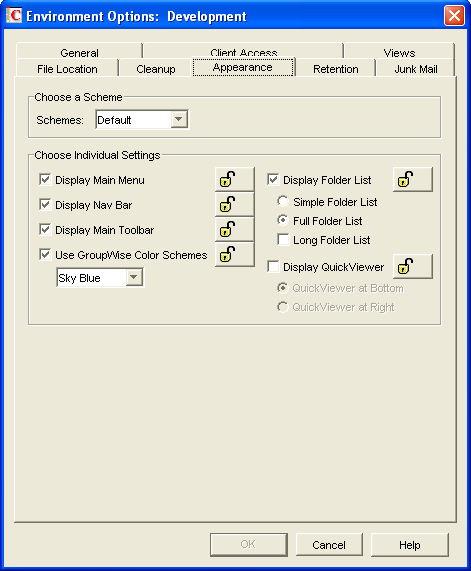Image resolution: width=471 pixels, height=571 pixels.
Task: Click the Cancel button
Action: (329, 545)
